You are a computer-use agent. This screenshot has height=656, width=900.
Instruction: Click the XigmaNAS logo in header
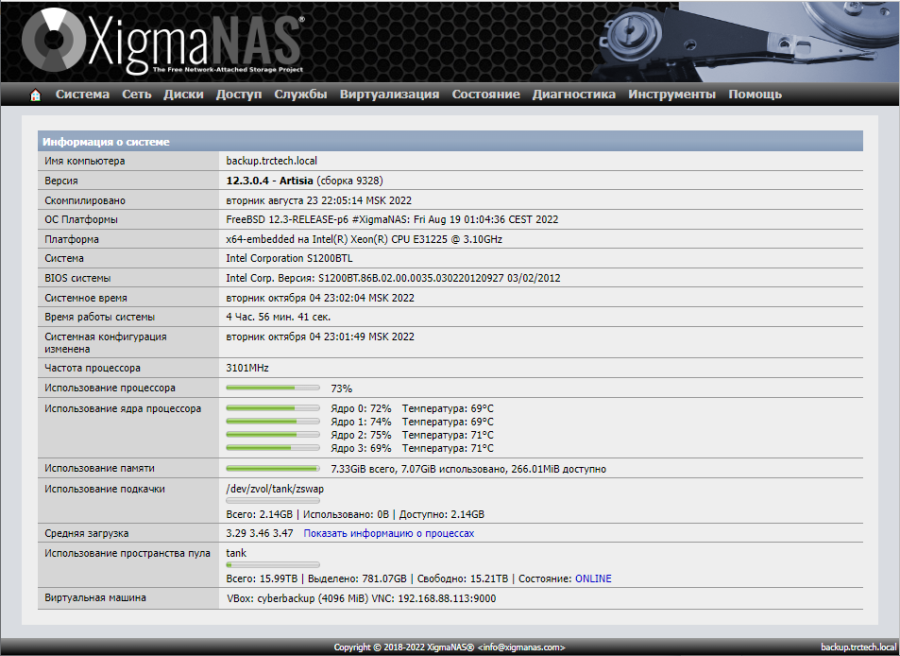pos(162,41)
